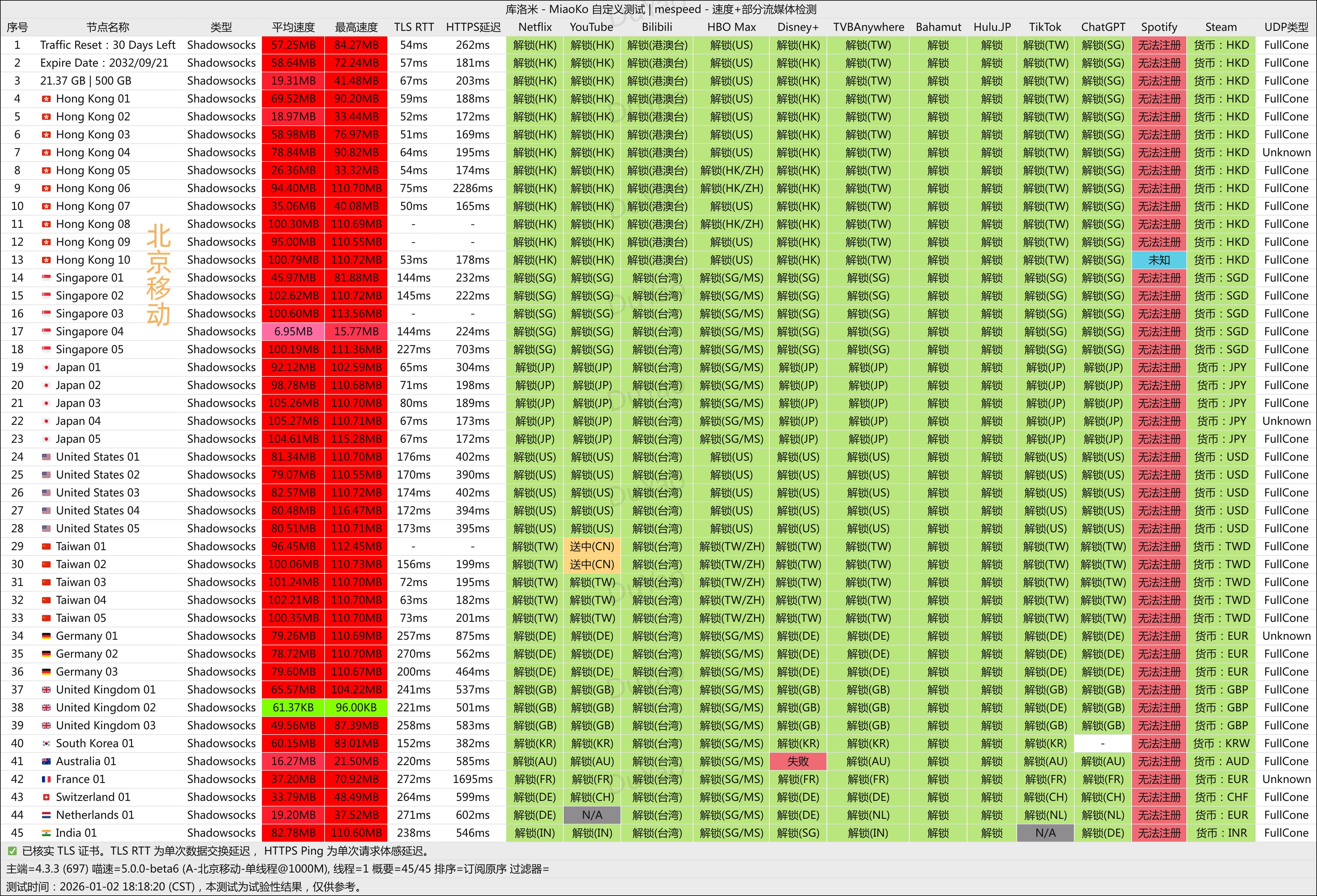Click the Taiwan 01 送中(CN) YouTube cell
This screenshot has height=896, width=1317.
tap(591, 546)
